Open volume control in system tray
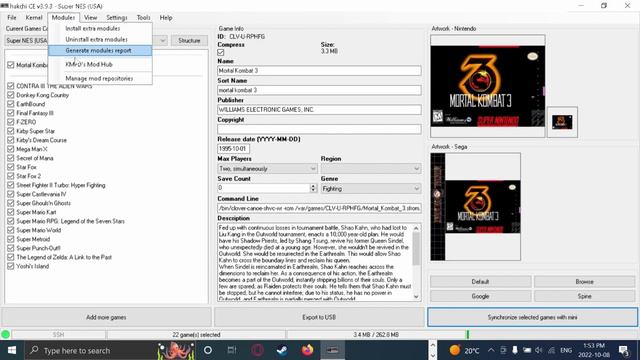This screenshot has width=640, height=360. [x=539, y=350]
